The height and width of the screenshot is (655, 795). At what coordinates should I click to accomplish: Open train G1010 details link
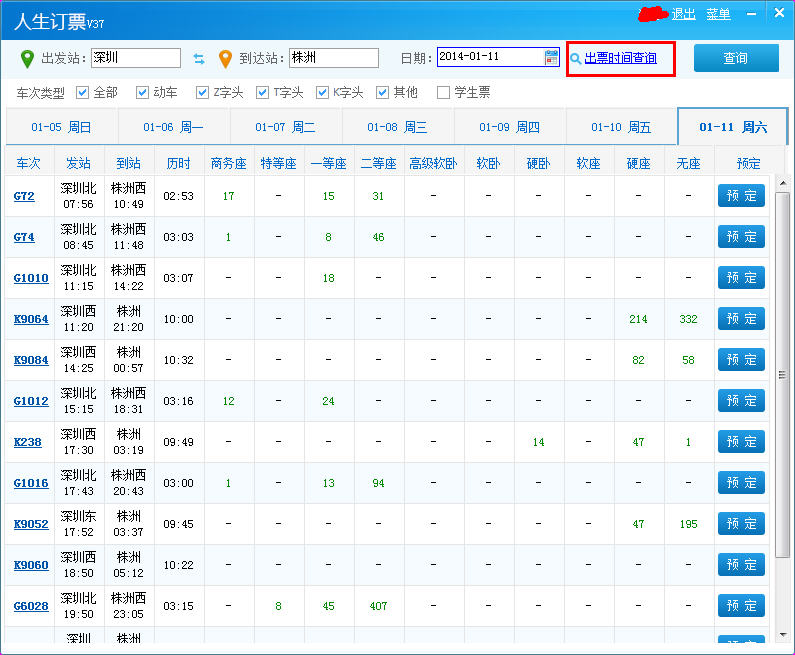pos(31,278)
